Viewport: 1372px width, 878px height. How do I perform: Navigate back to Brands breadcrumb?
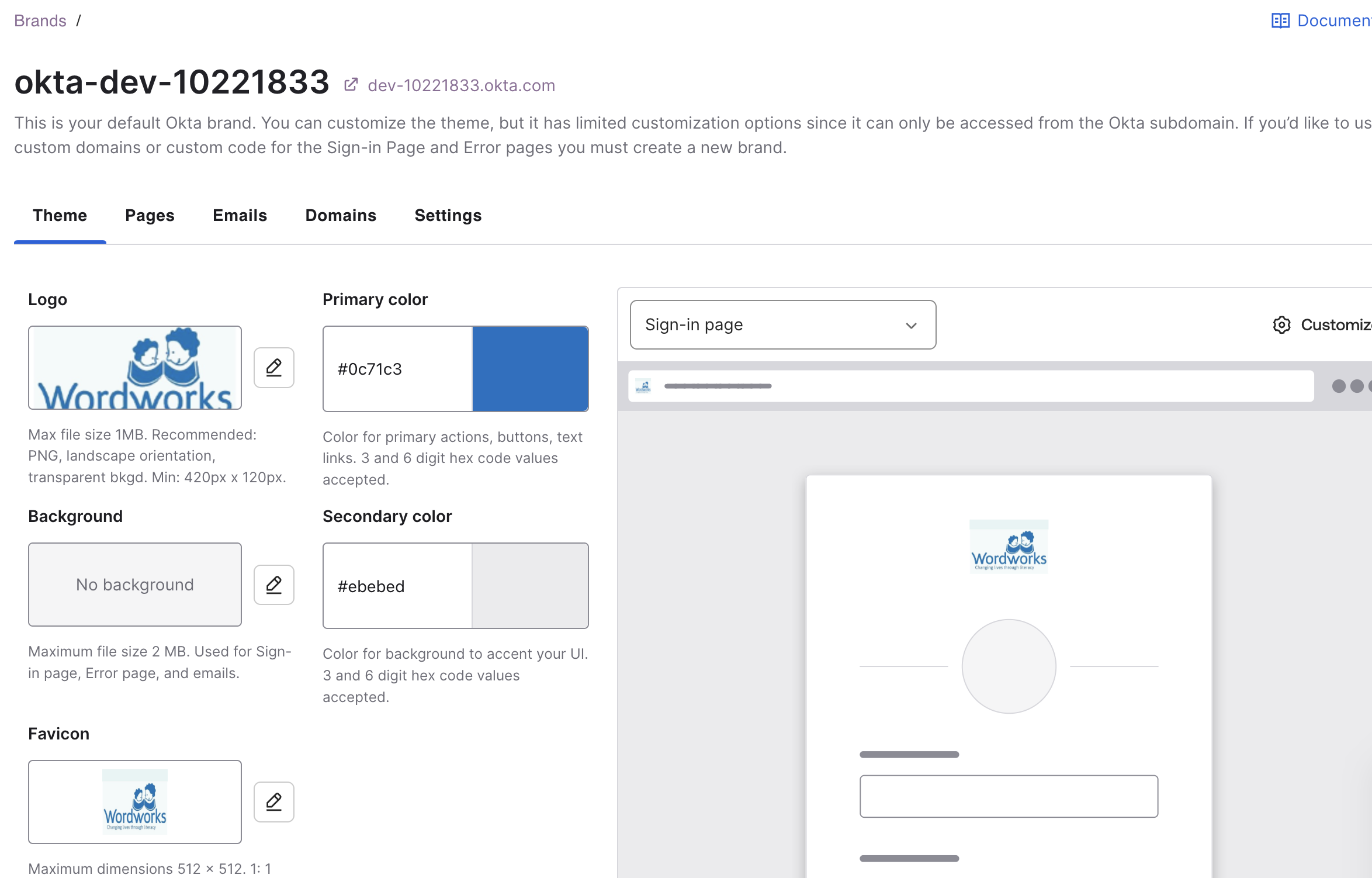(x=40, y=21)
